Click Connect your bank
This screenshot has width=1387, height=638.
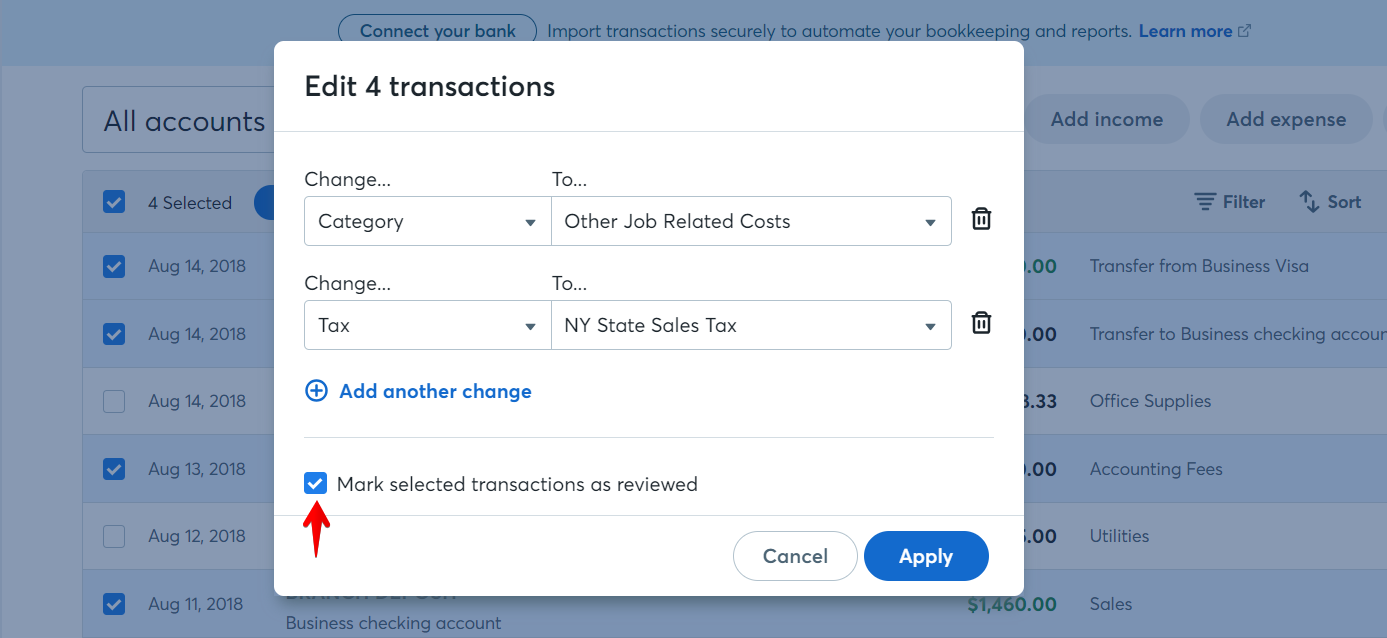(436, 31)
